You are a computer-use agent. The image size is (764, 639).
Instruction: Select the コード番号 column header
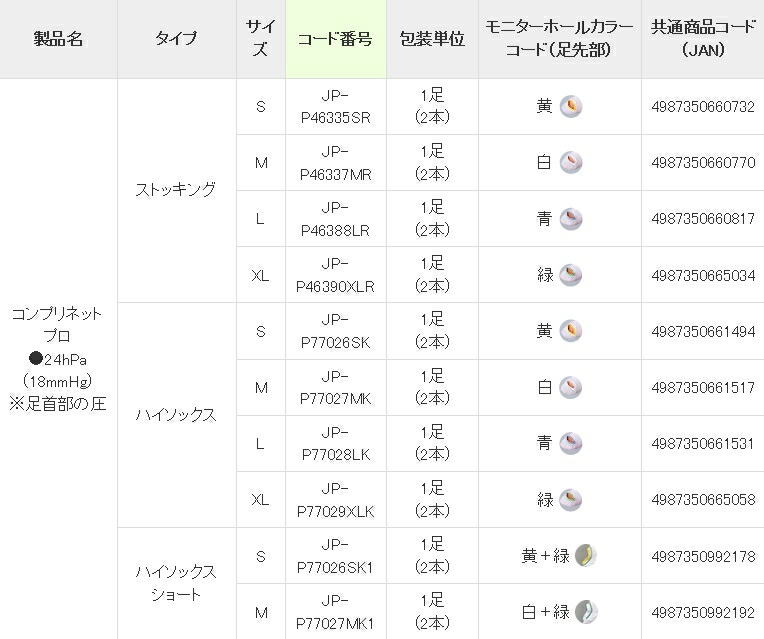tap(335, 39)
